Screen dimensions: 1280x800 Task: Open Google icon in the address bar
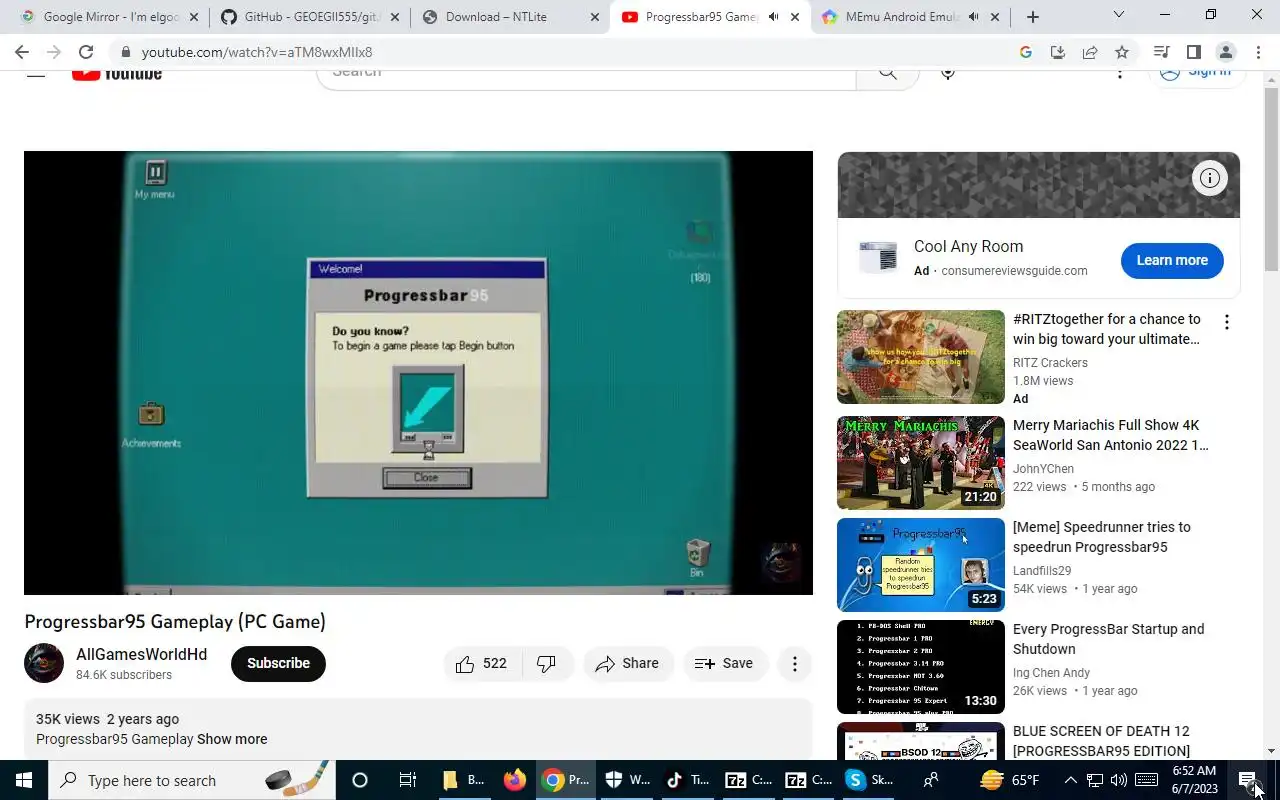click(1026, 52)
